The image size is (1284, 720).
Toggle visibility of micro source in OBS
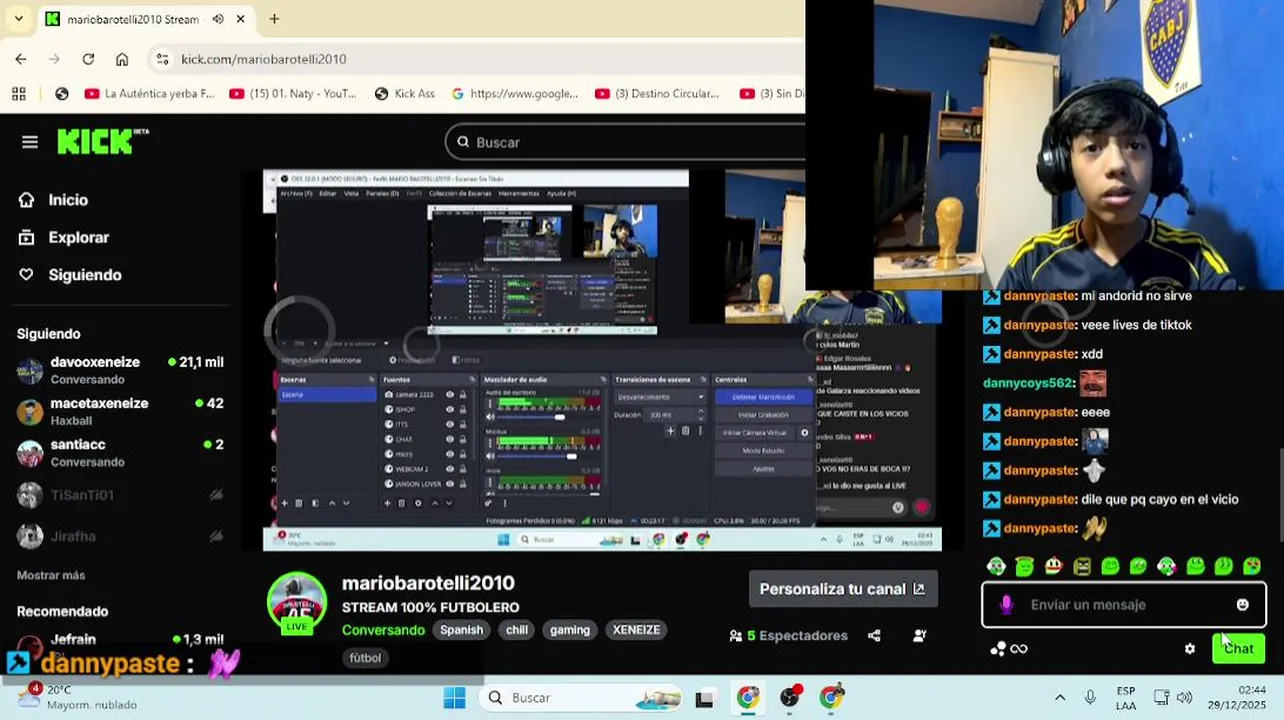(x=450, y=454)
